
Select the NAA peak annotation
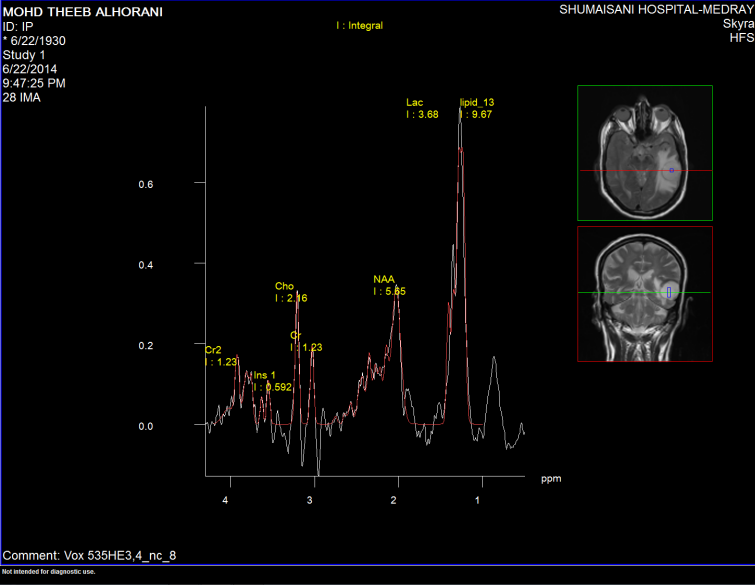click(385, 279)
